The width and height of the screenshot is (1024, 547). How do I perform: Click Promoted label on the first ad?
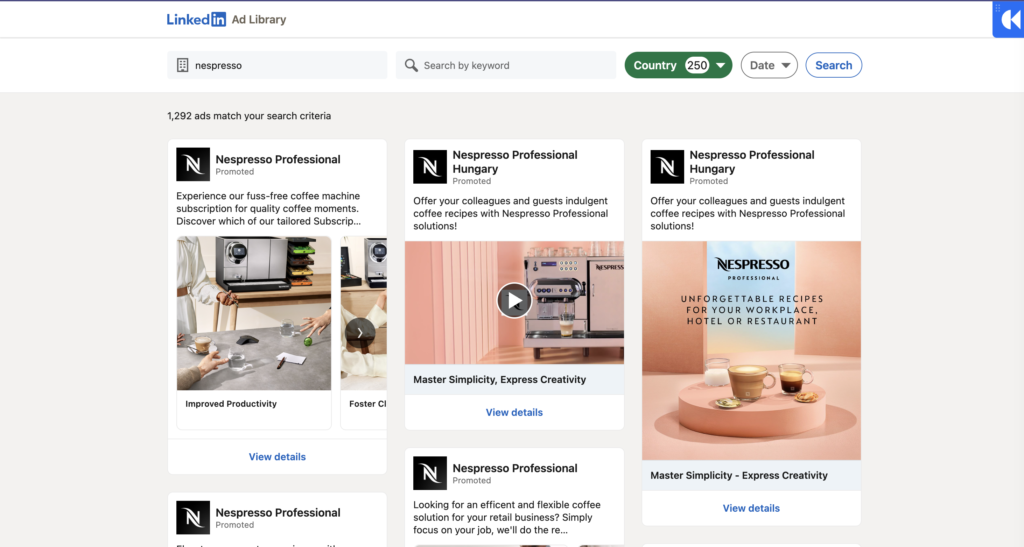point(234,172)
